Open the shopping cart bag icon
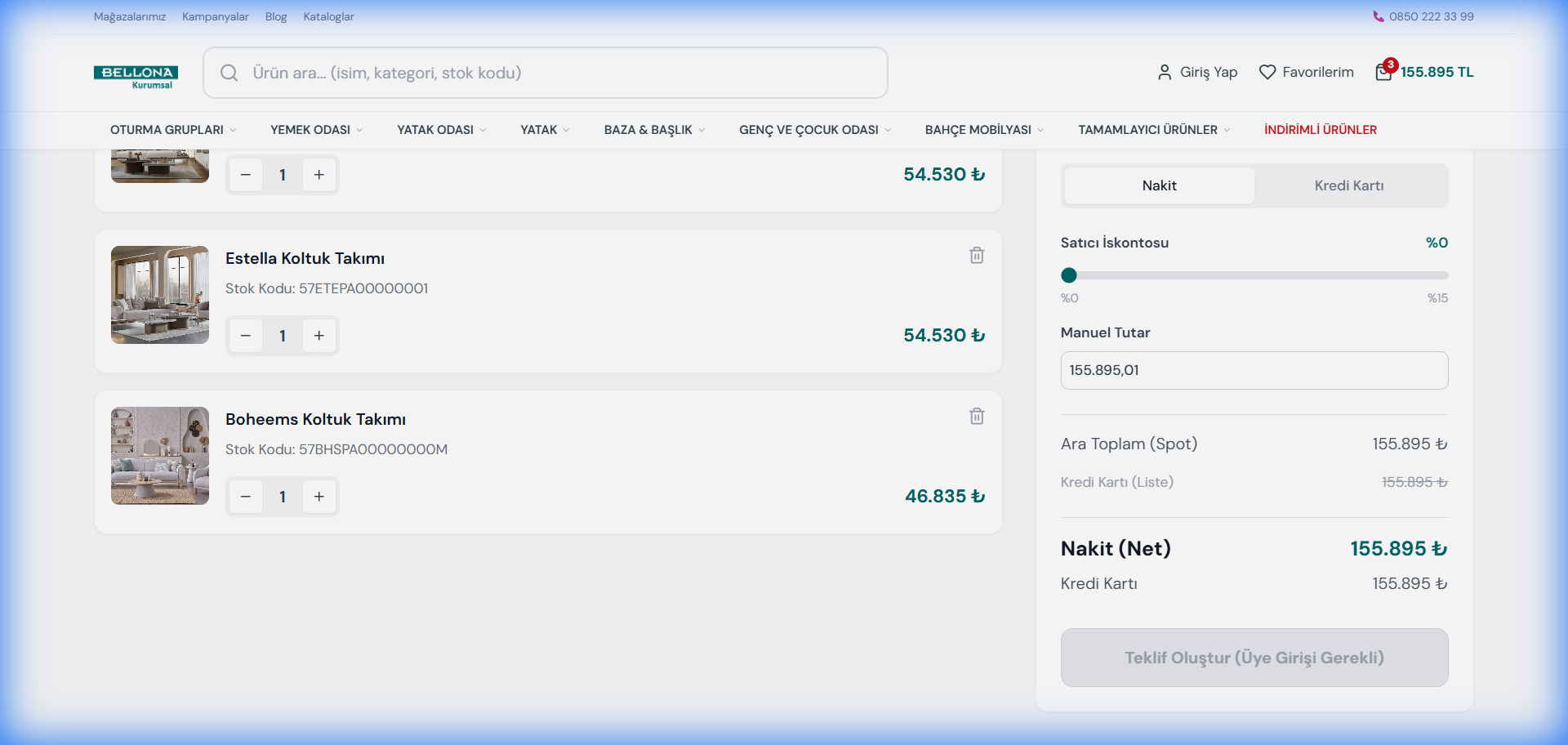This screenshot has width=1568, height=745. [x=1383, y=72]
